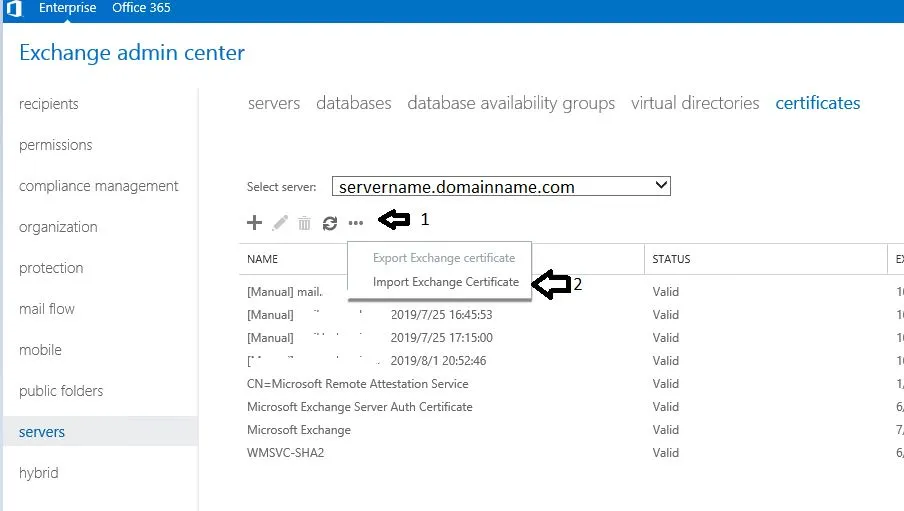Open the more options ellipsis menu
The width and height of the screenshot is (904, 511).
356,223
